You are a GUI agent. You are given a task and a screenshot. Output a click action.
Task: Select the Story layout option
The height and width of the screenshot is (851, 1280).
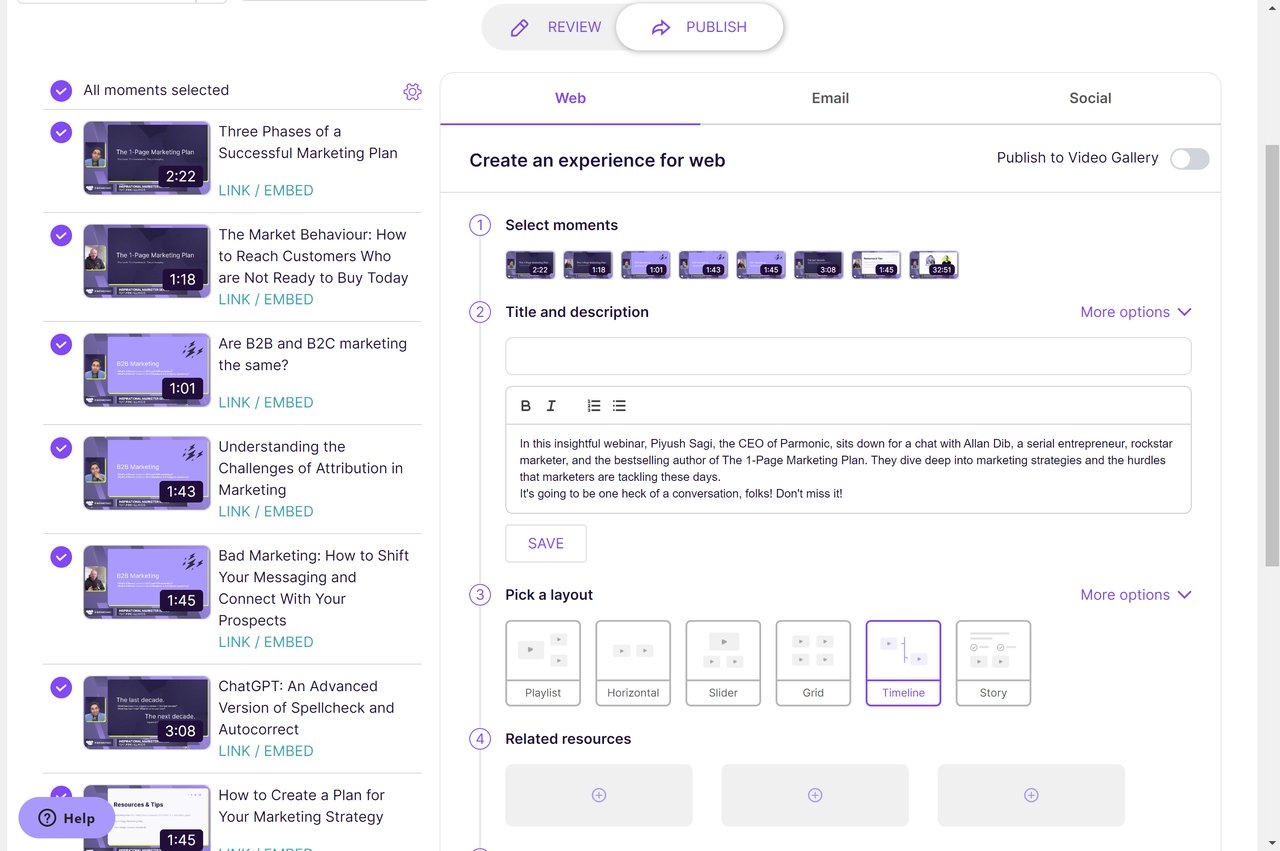[x=993, y=663]
